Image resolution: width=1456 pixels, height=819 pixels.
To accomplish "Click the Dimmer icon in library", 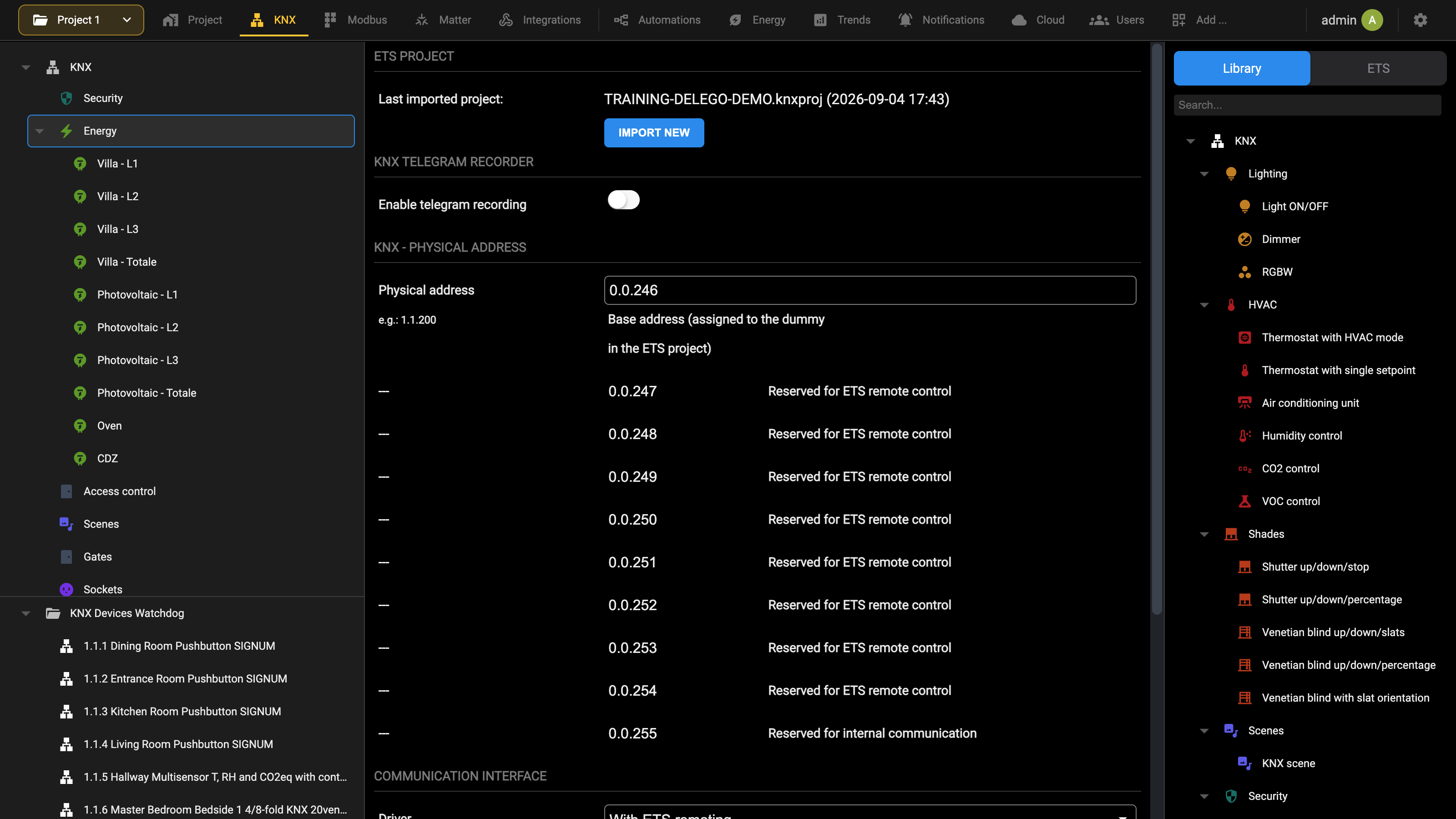I will click(1244, 240).
